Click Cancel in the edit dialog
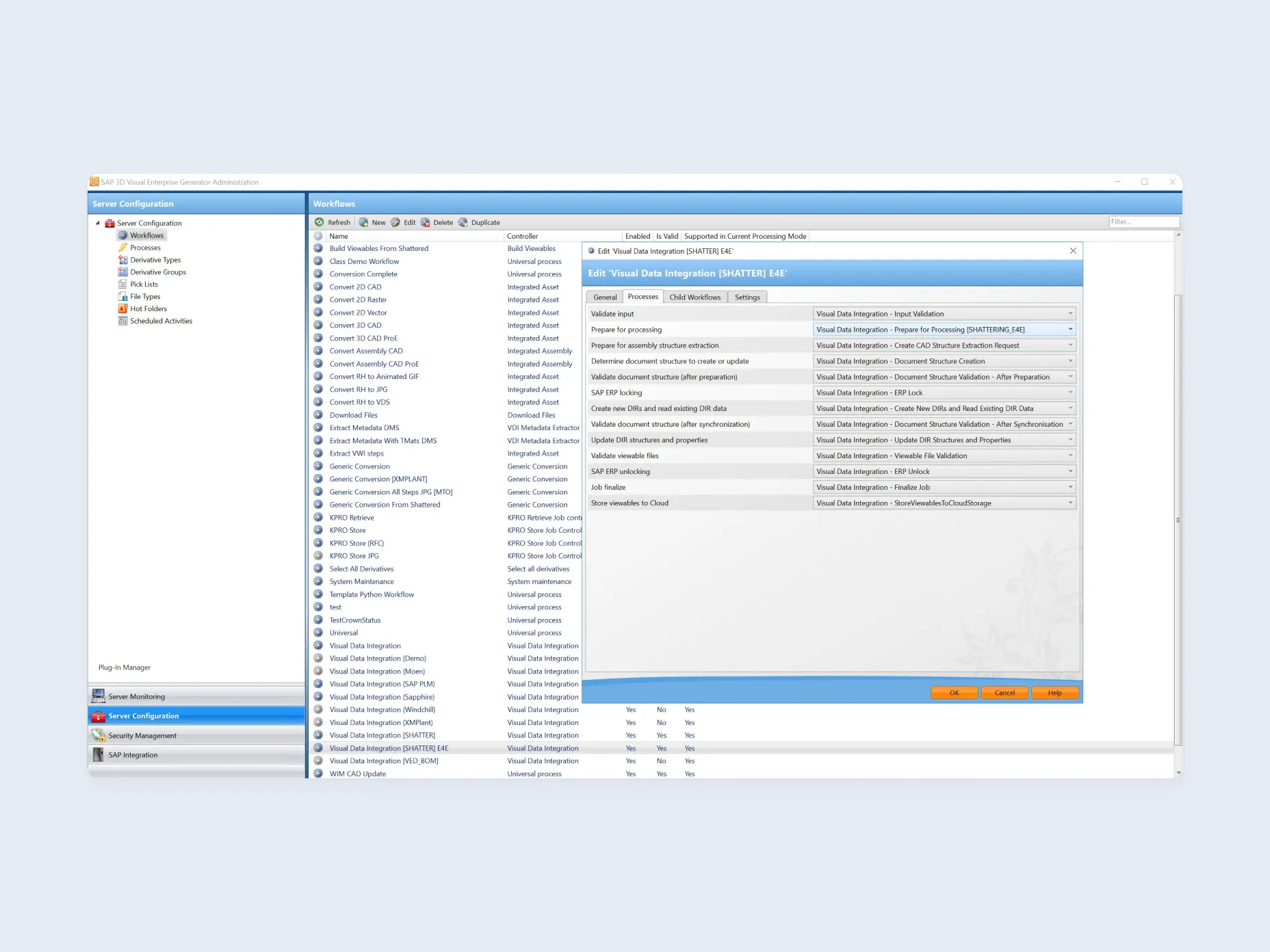The height and width of the screenshot is (952, 1270). [x=1005, y=693]
